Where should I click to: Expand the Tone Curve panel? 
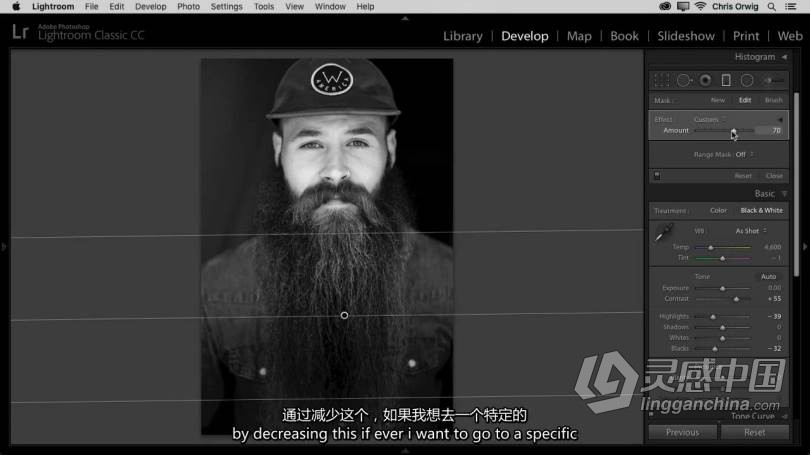785,416
